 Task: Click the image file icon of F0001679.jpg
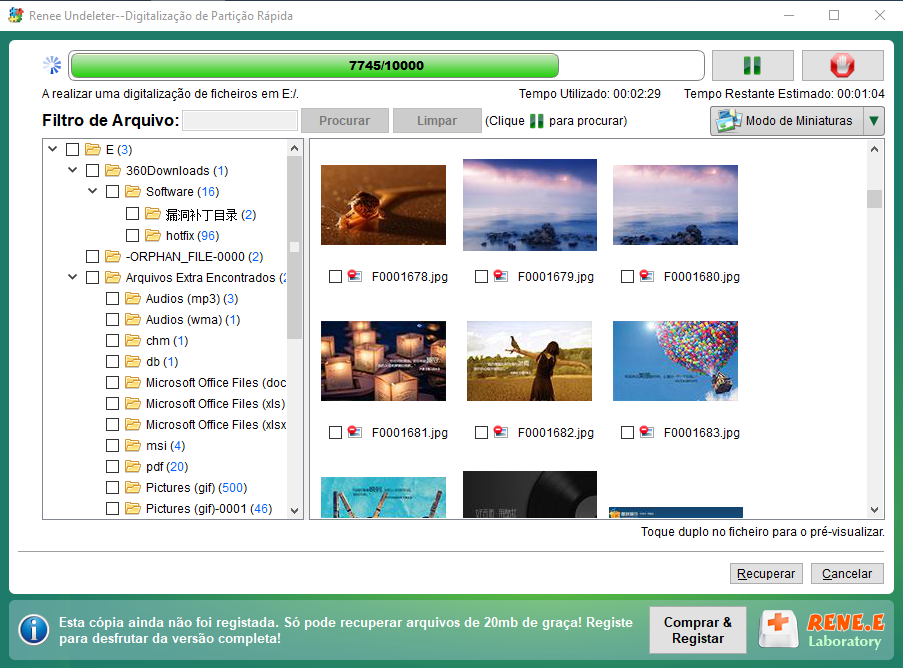tap(501, 276)
